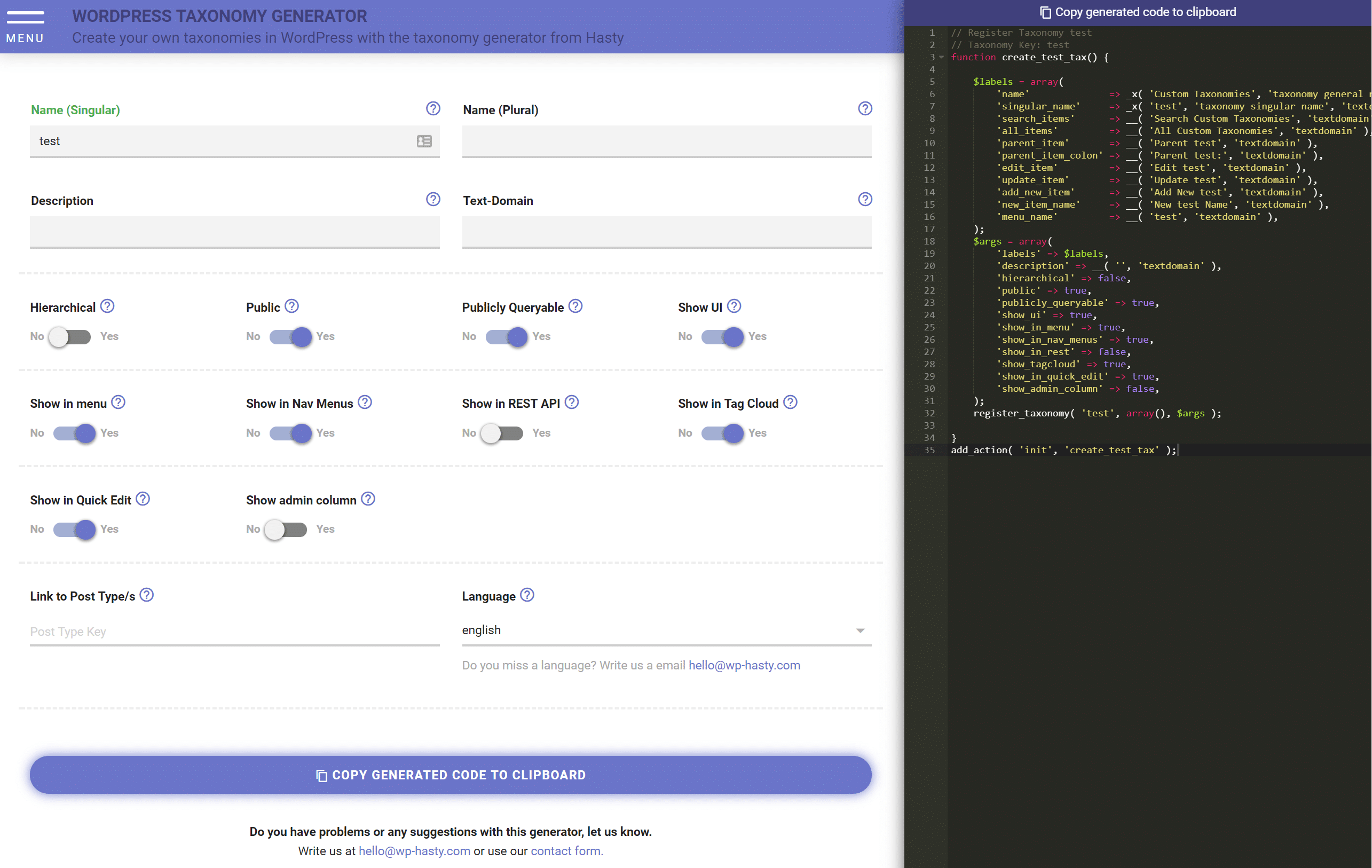Click the hello@wp-hasty.com email link

(413, 851)
